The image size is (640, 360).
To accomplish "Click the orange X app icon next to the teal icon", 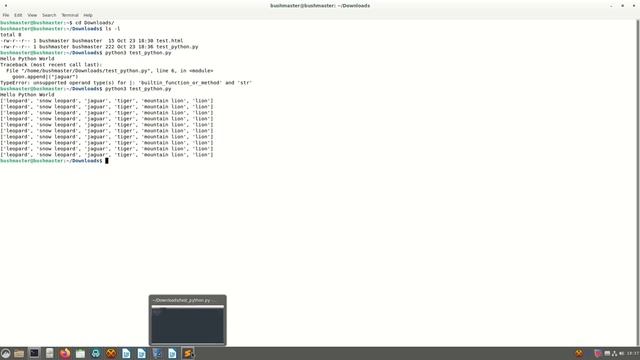I will click(111, 353).
